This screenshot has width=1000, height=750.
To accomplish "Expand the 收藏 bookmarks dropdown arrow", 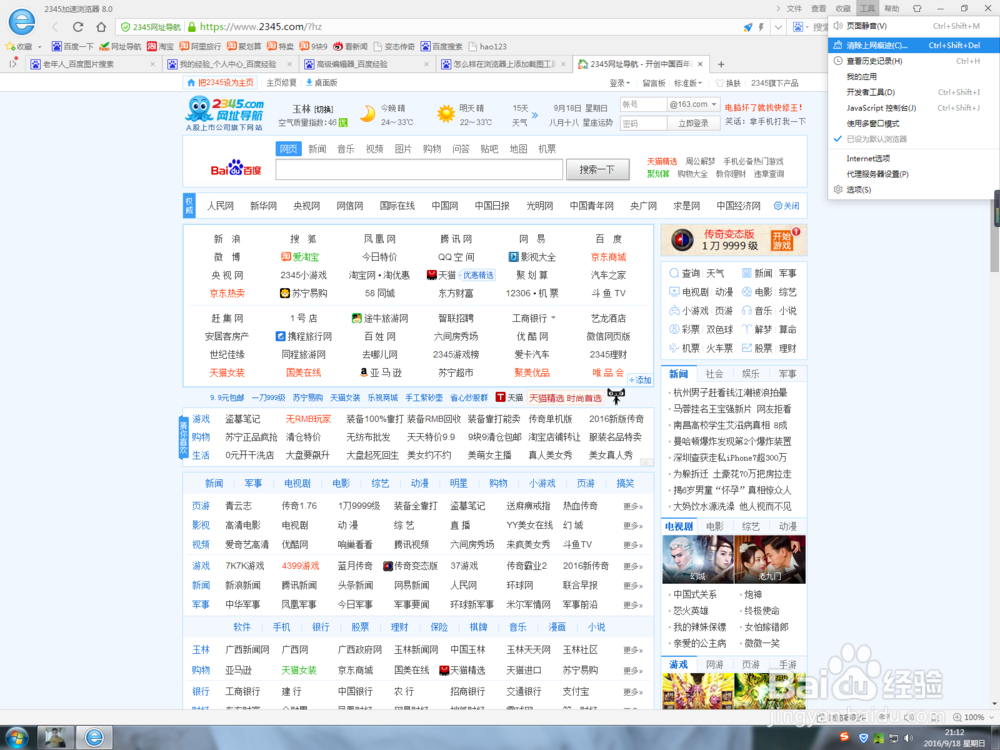I will pos(39,47).
